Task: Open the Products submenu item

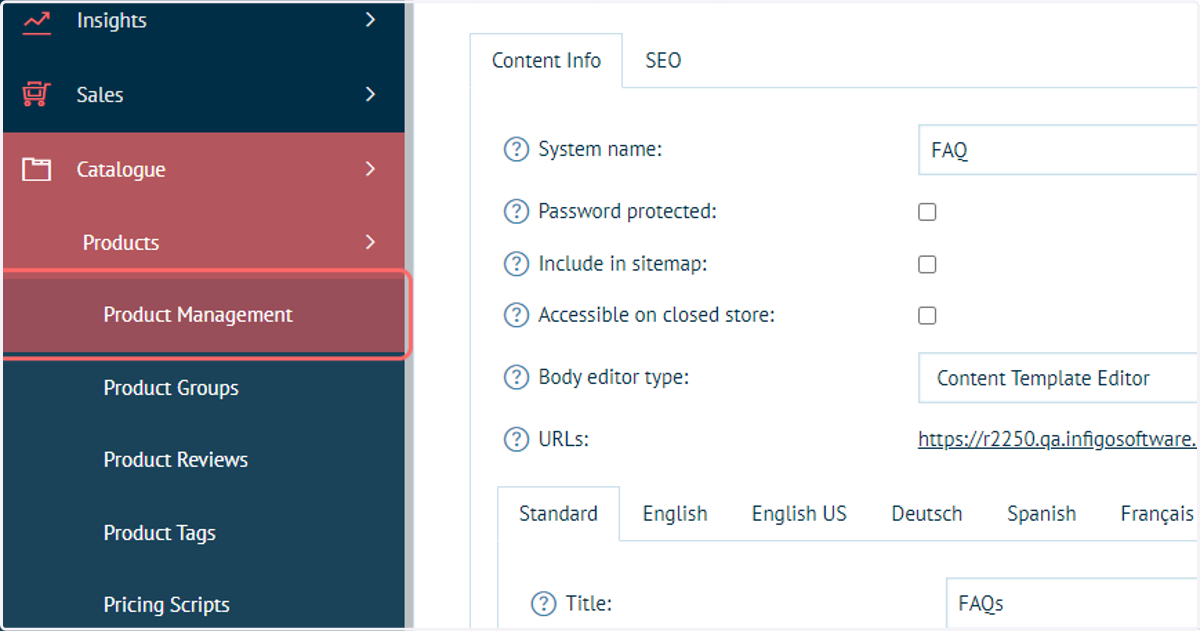Action: coord(204,242)
